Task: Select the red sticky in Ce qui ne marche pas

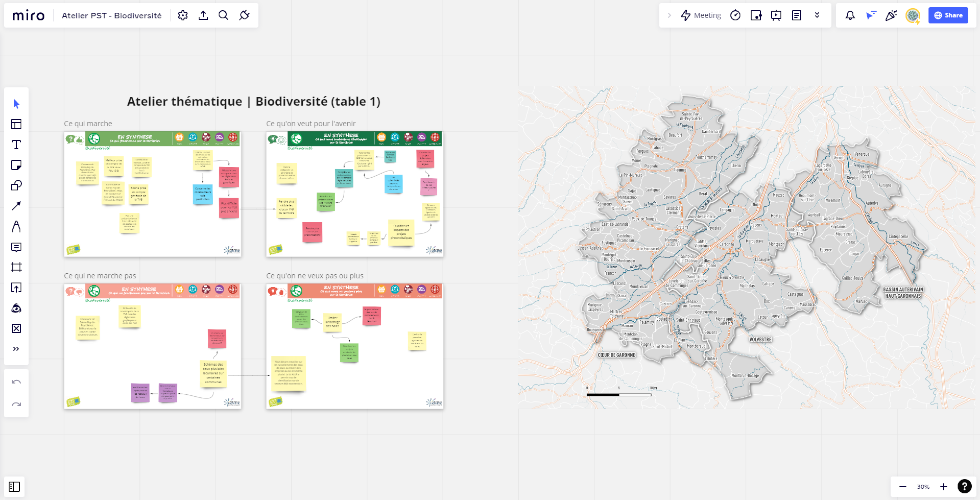Action: coord(216,338)
